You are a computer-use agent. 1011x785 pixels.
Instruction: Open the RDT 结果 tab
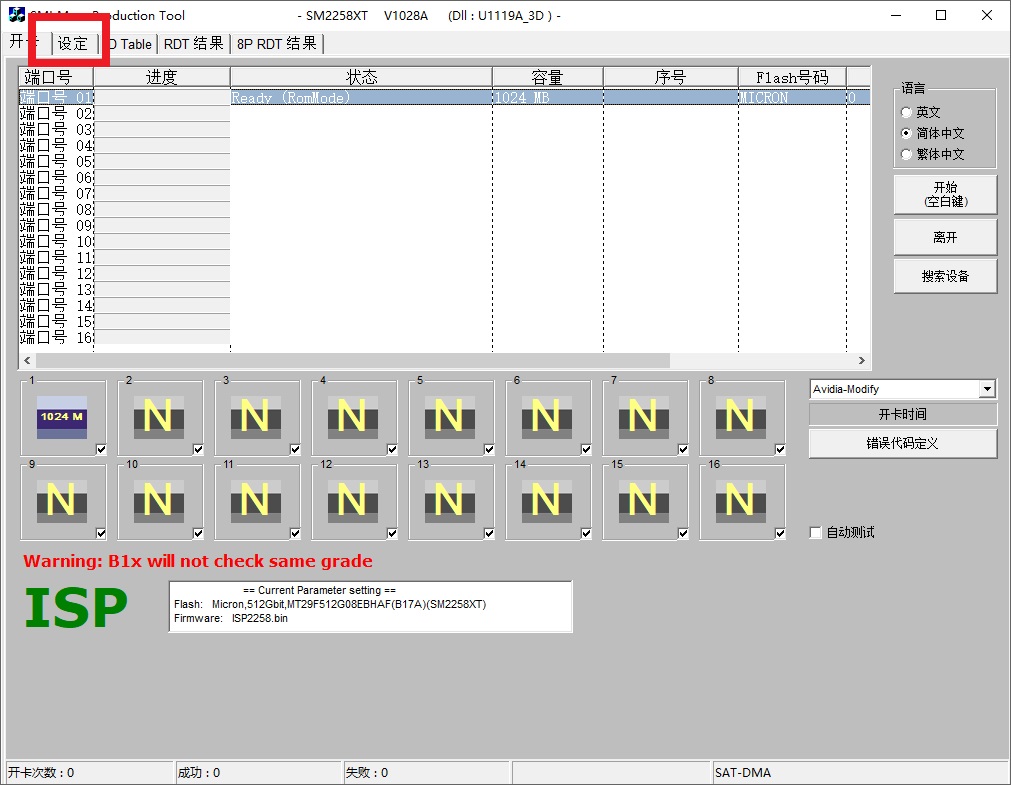[x=194, y=44]
